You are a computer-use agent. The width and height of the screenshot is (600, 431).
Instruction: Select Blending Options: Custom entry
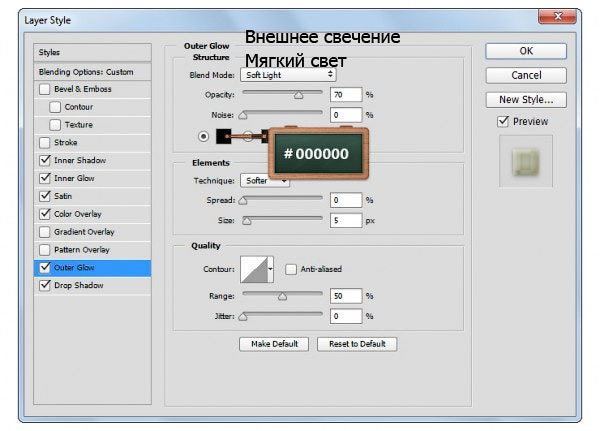pos(93,72)
